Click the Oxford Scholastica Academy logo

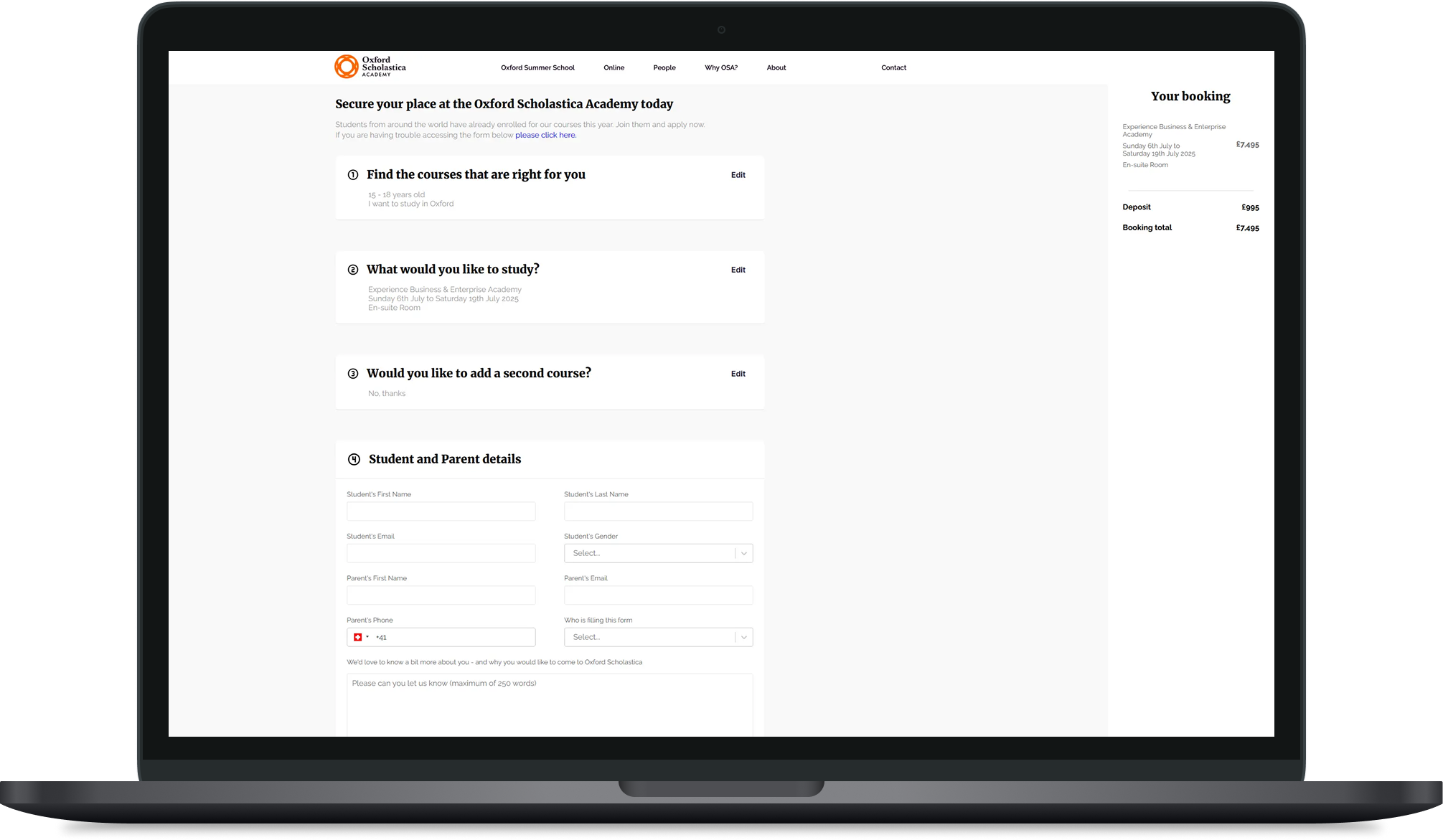370,67
